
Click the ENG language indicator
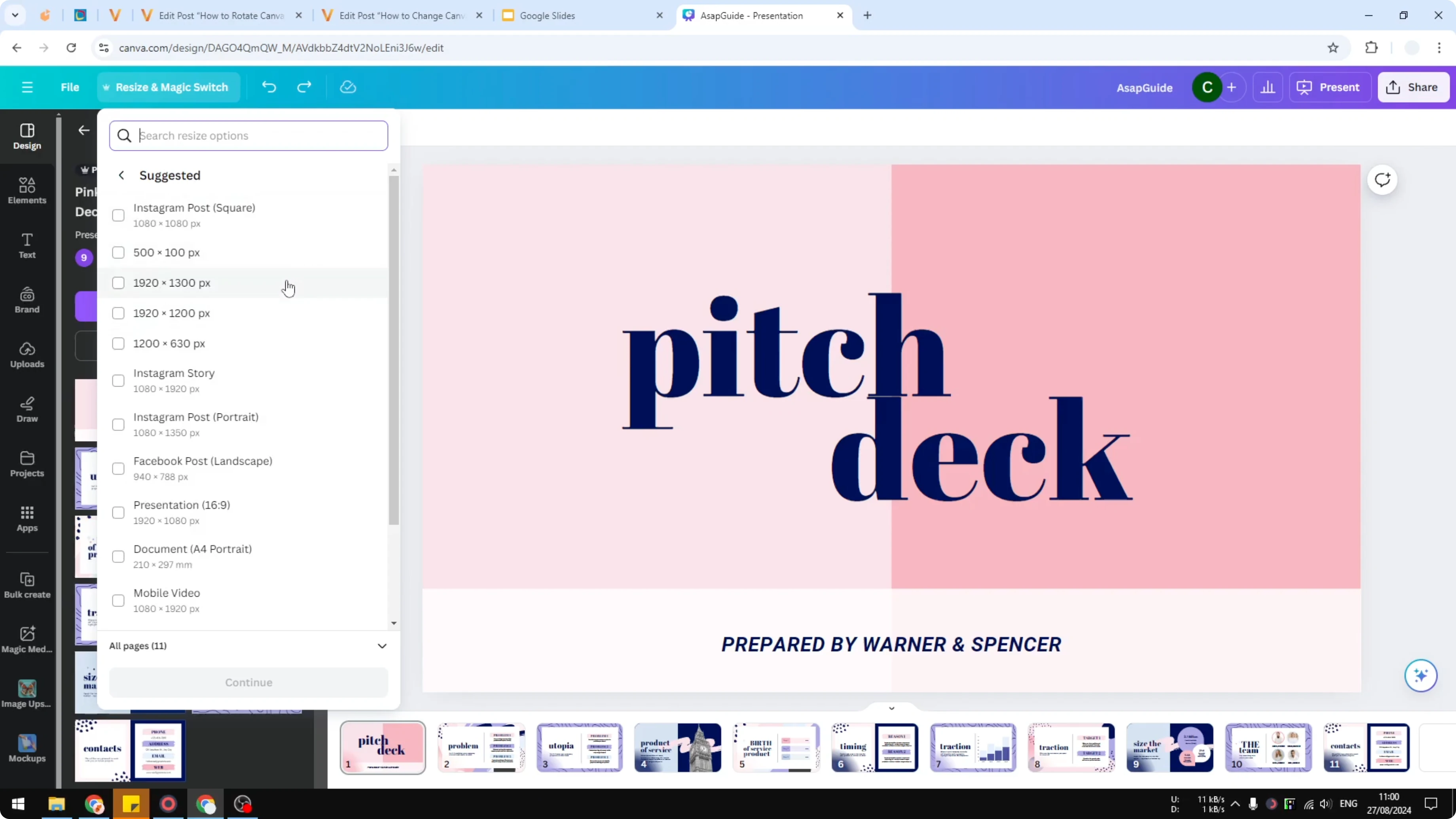[1349, 804]
